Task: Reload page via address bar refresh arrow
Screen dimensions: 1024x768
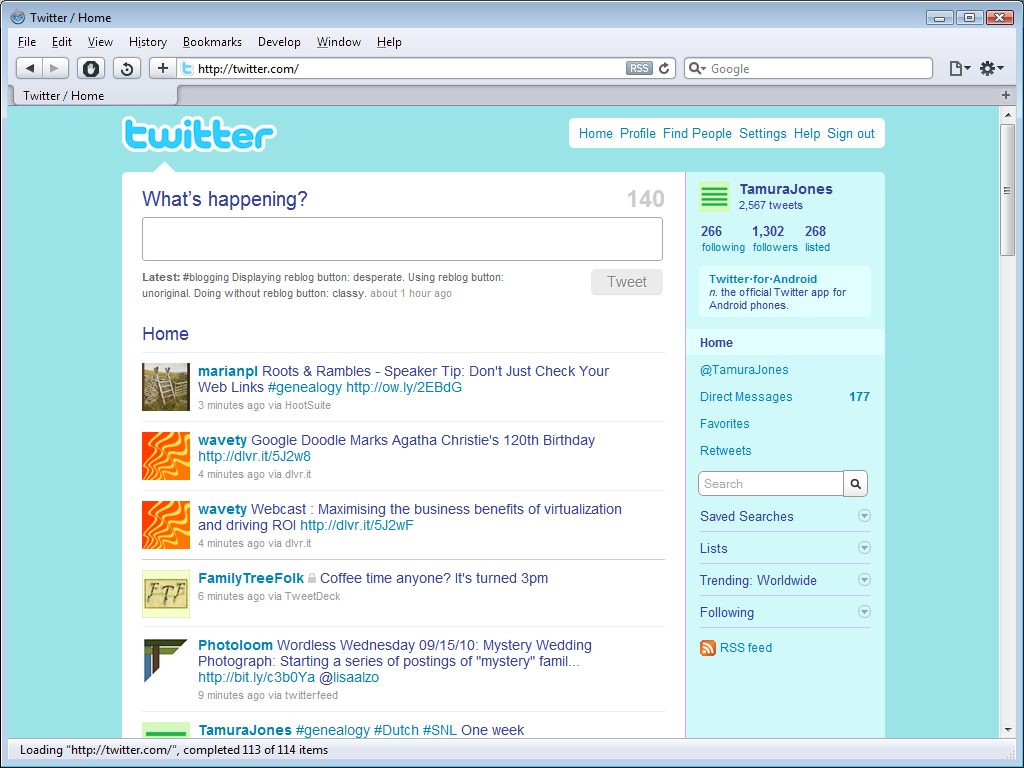Action: [x=664, y=69]
